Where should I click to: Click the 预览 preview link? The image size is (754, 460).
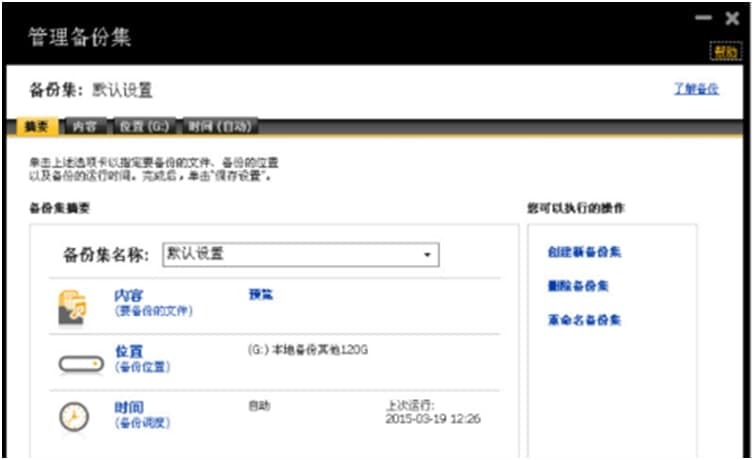pyautogui.click(x=261, y=294)
